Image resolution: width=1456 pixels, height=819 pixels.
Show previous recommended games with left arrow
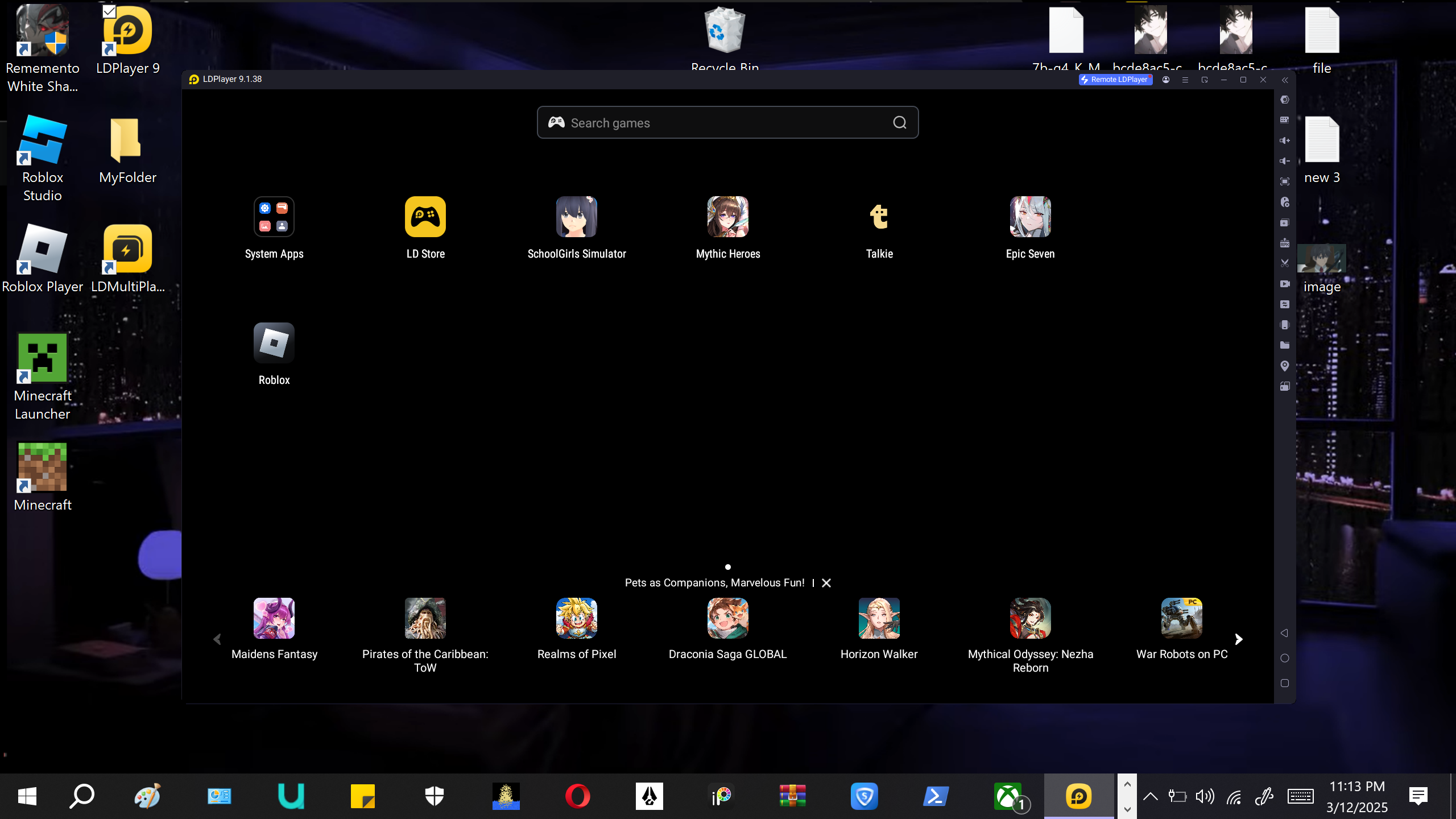pos(217,639)
